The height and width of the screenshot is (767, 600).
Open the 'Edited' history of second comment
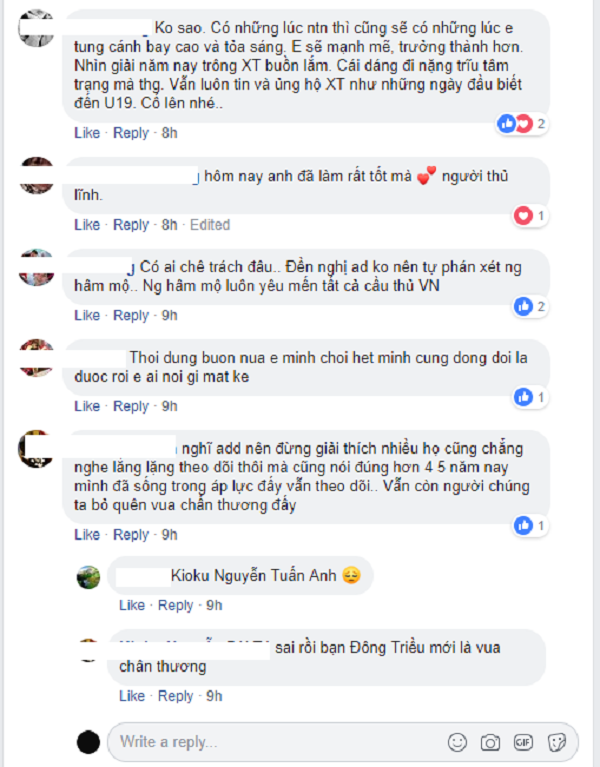point(210,225)
